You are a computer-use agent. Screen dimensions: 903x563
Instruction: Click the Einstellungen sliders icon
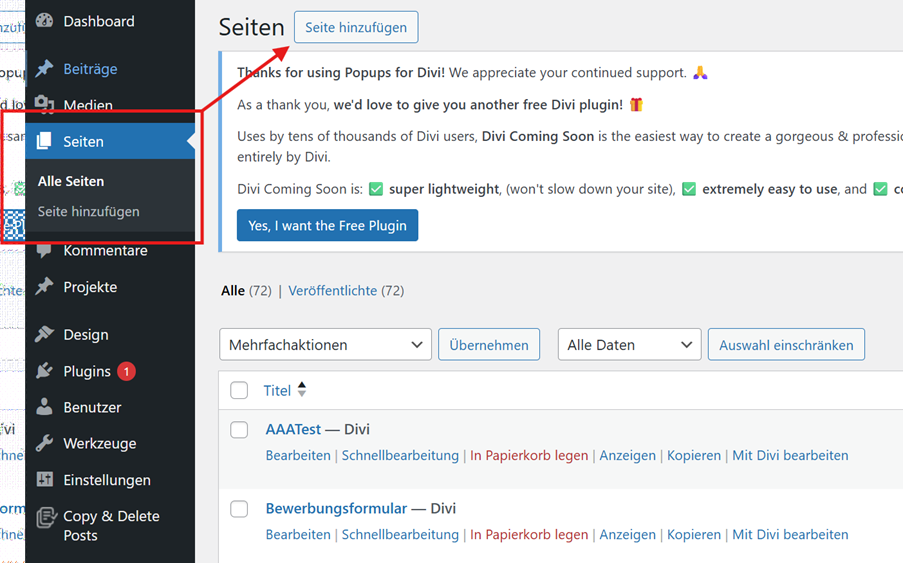[x=44, y=480]
